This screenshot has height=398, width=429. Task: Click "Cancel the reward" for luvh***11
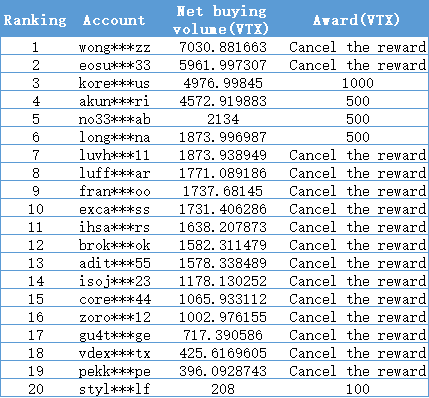click(358, 155)
